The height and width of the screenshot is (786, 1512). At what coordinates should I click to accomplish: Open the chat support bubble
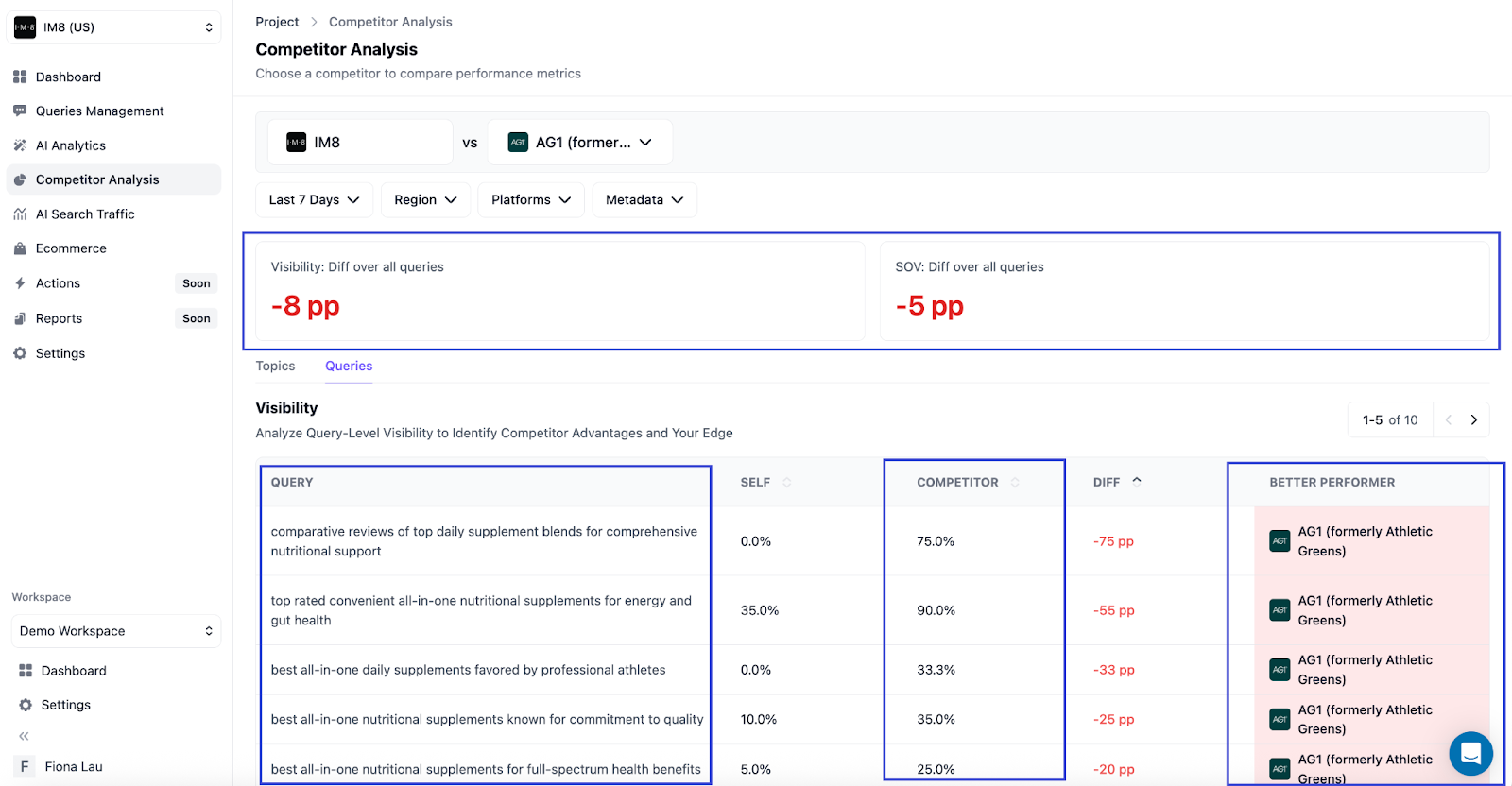point(1470,754)
